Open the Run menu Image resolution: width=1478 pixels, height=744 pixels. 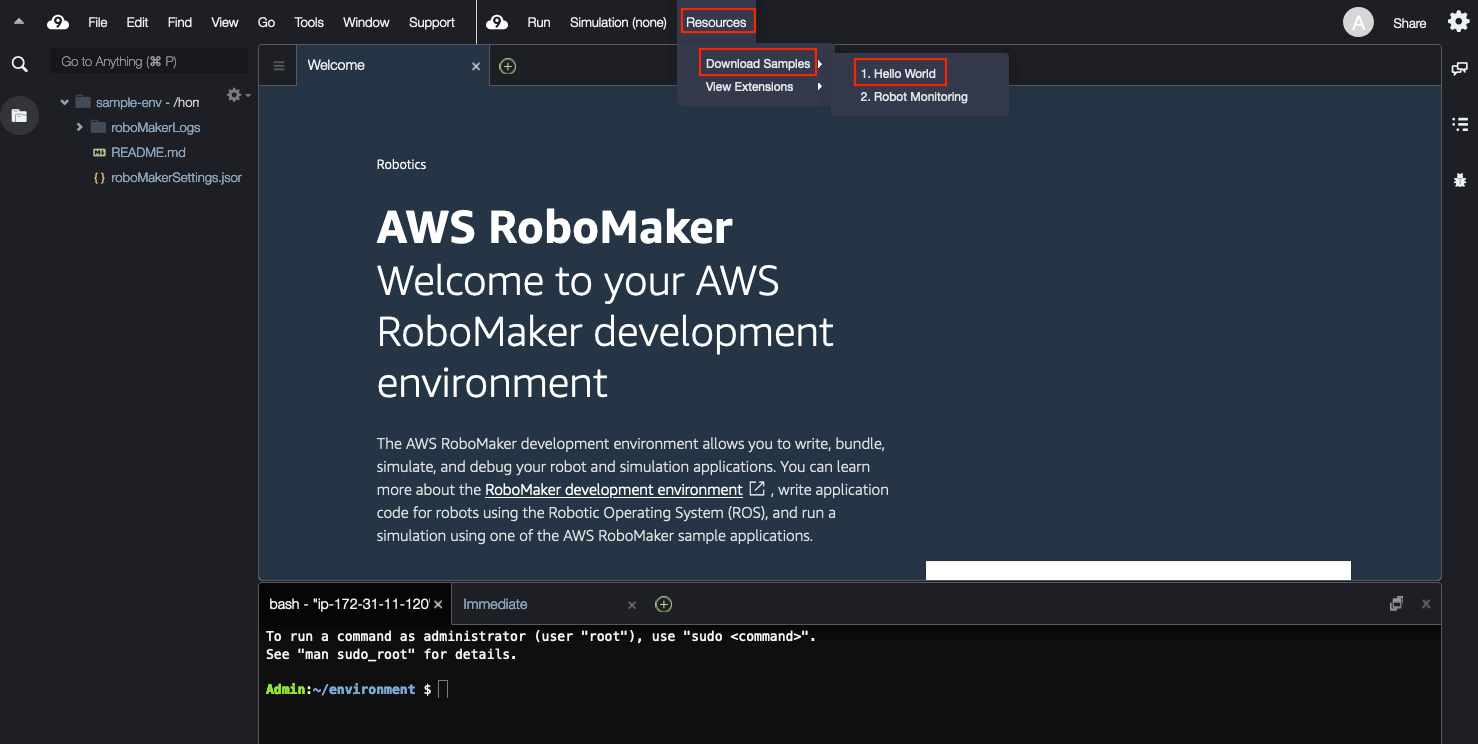[539, 22]
